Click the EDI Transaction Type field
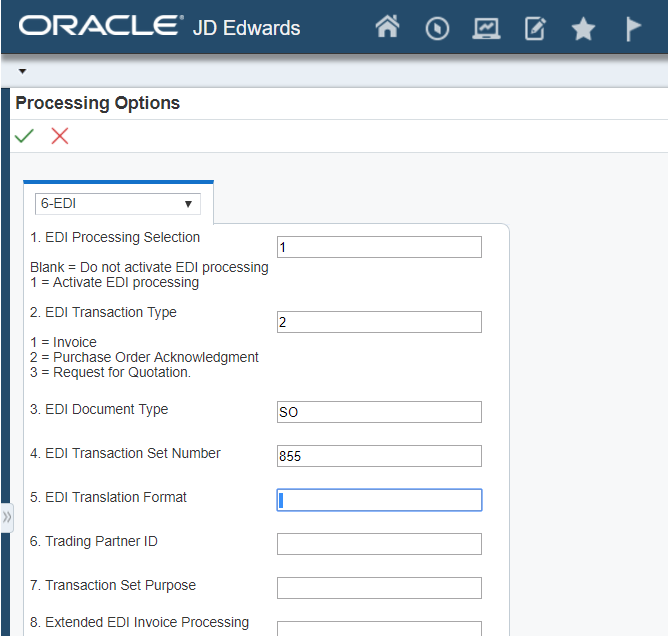The height and width of the screenshot is (636, 668). click(x=379, y=322)
